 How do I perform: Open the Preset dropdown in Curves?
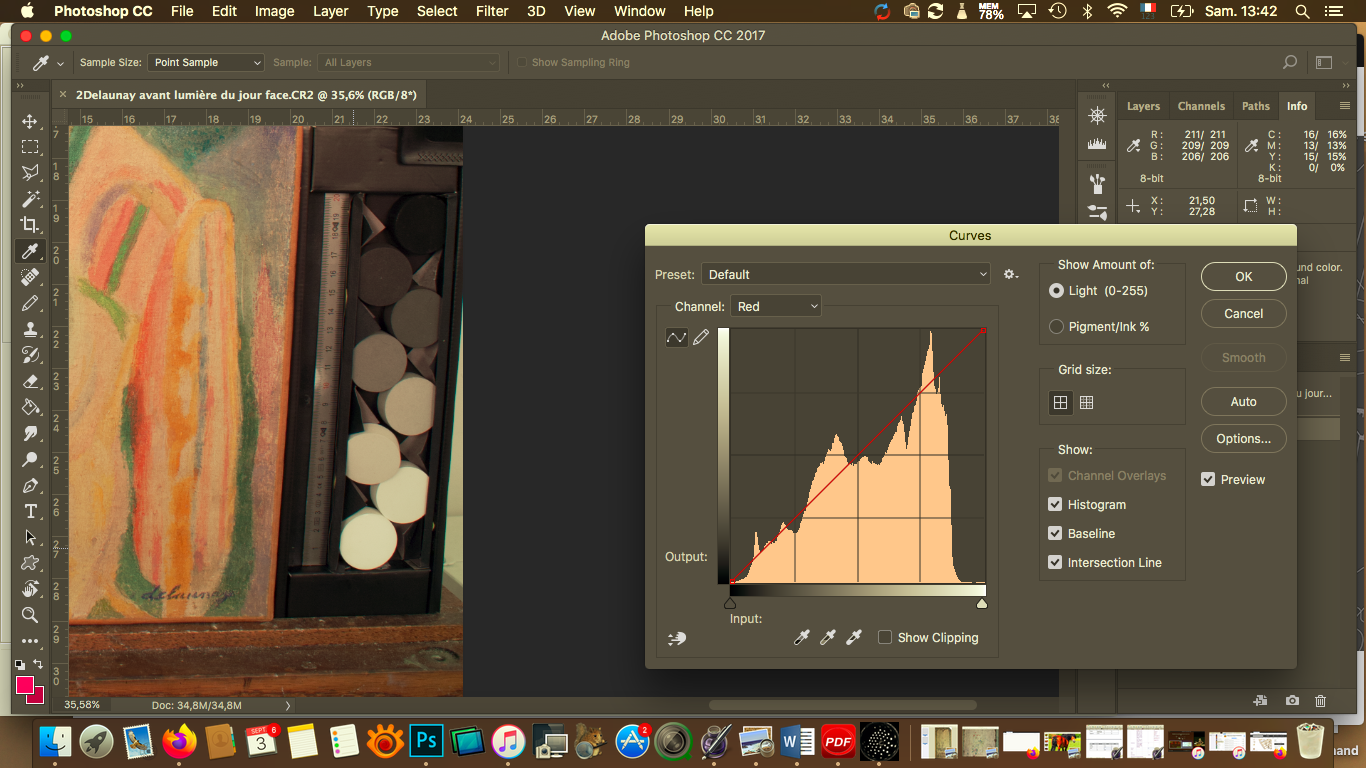click(x=846, y=274)
